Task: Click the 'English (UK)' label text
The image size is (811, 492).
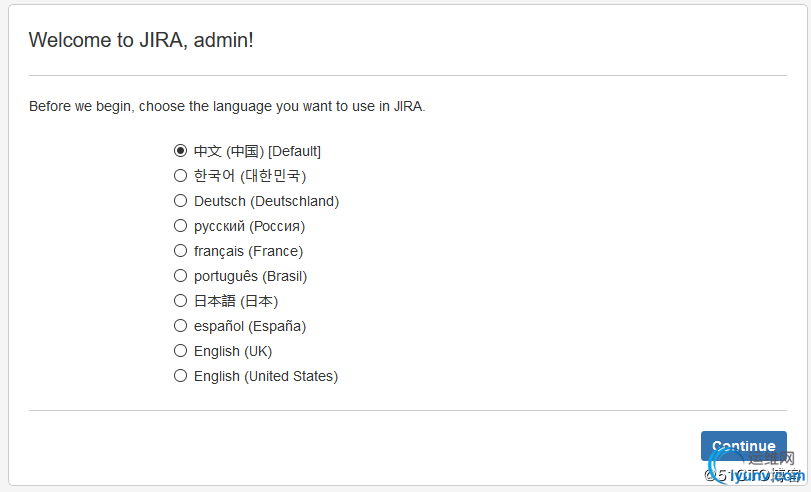Action: tap(233, 351)
